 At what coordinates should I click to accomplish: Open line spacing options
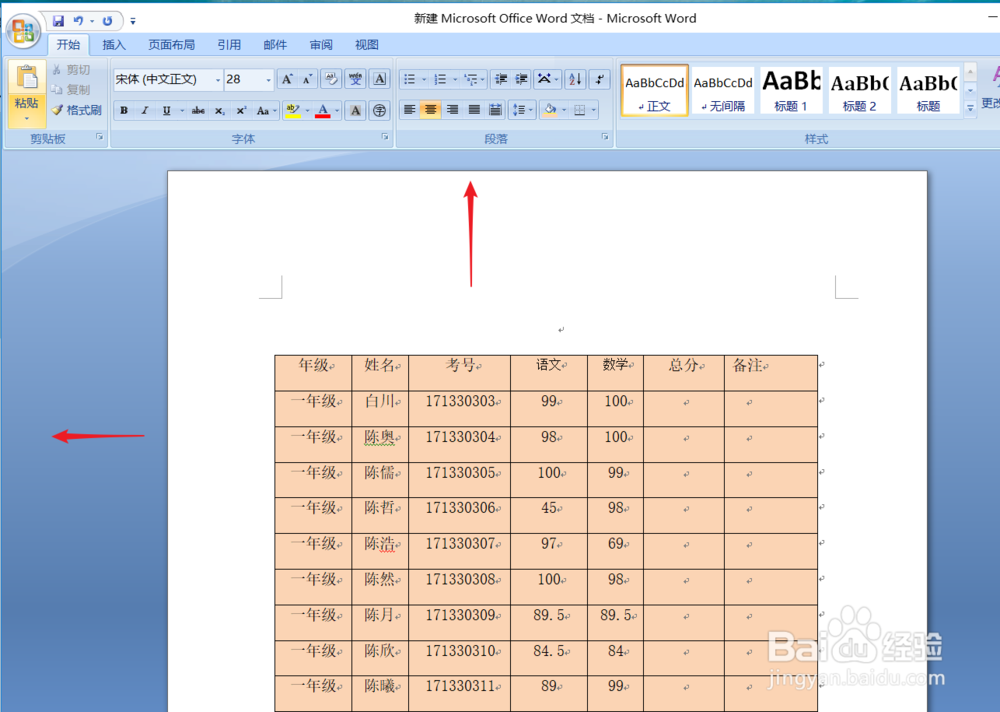point(522,110)
